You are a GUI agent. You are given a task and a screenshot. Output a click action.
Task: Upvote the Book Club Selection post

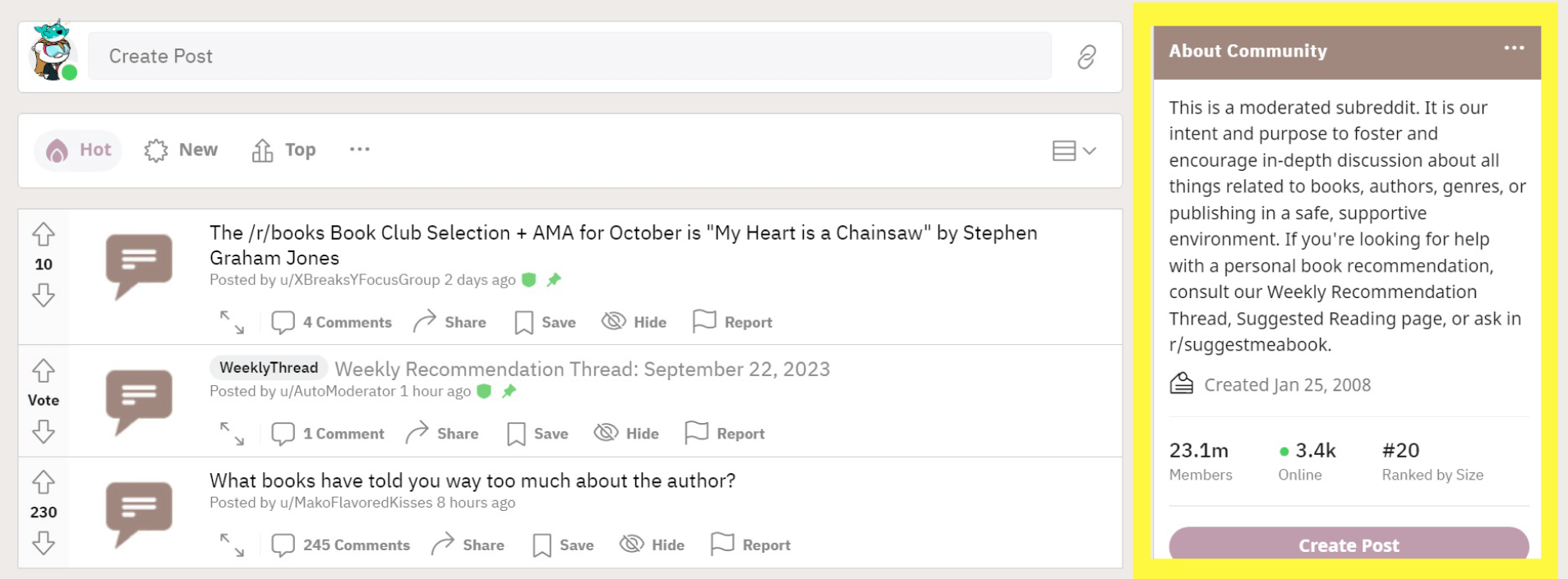tap(44, 235)
